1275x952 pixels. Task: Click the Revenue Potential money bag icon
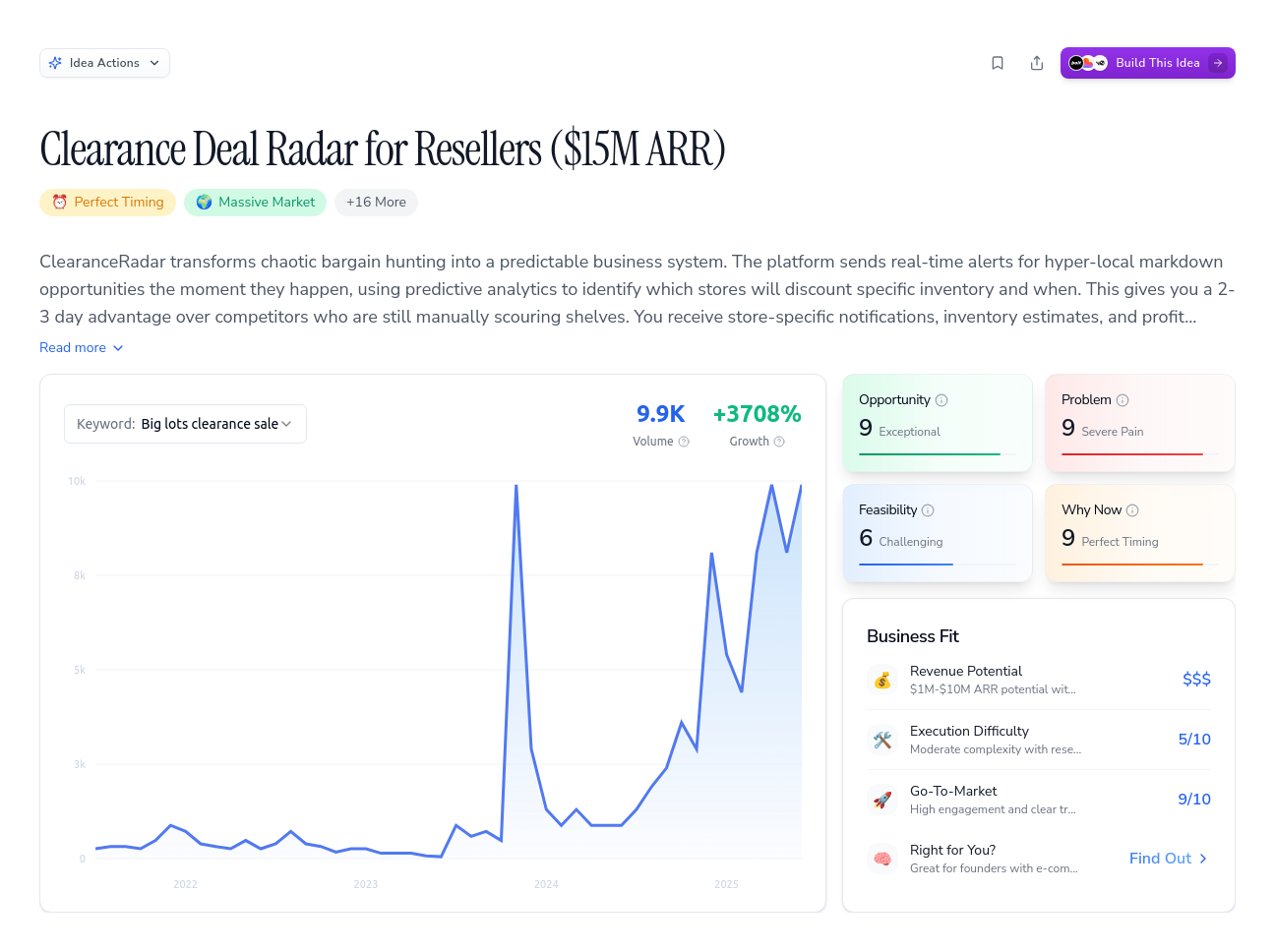(x=882, y=680)
